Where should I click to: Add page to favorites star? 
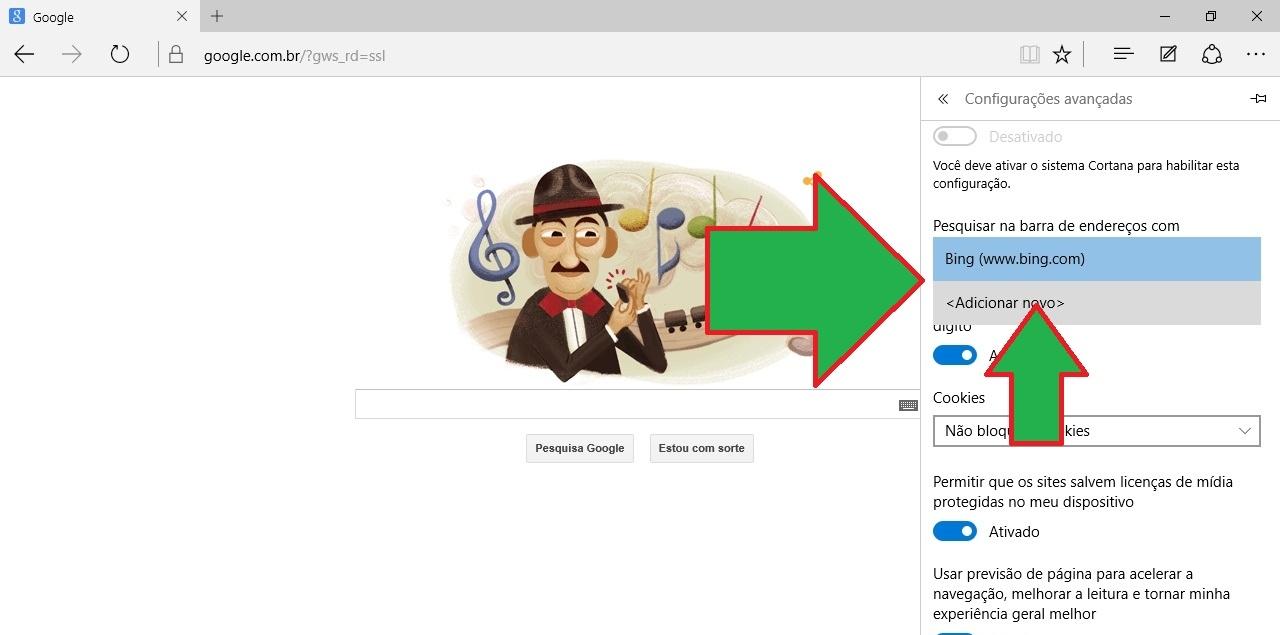tap(1062, 55)
